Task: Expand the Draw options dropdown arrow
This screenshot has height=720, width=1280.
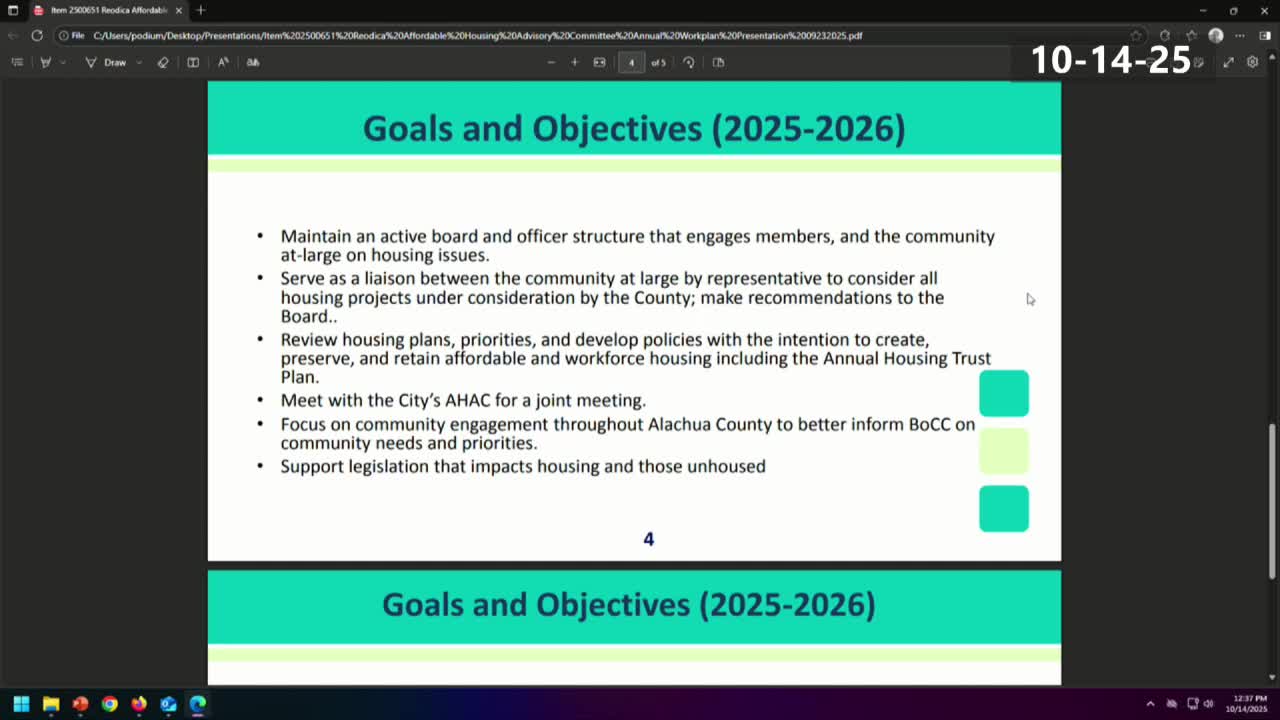Action: pos(138,62)
